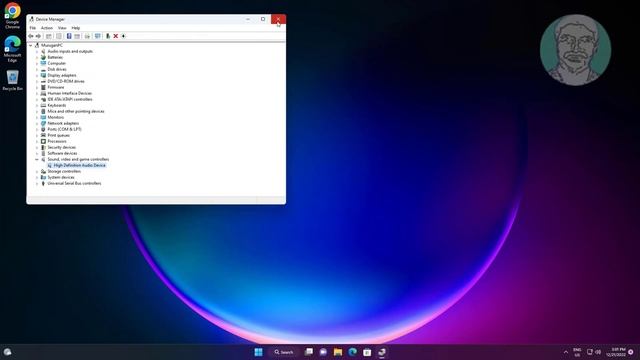Click the blue Help toolbar icon
The width and height of the screenshot is (640, 360).
69,36
